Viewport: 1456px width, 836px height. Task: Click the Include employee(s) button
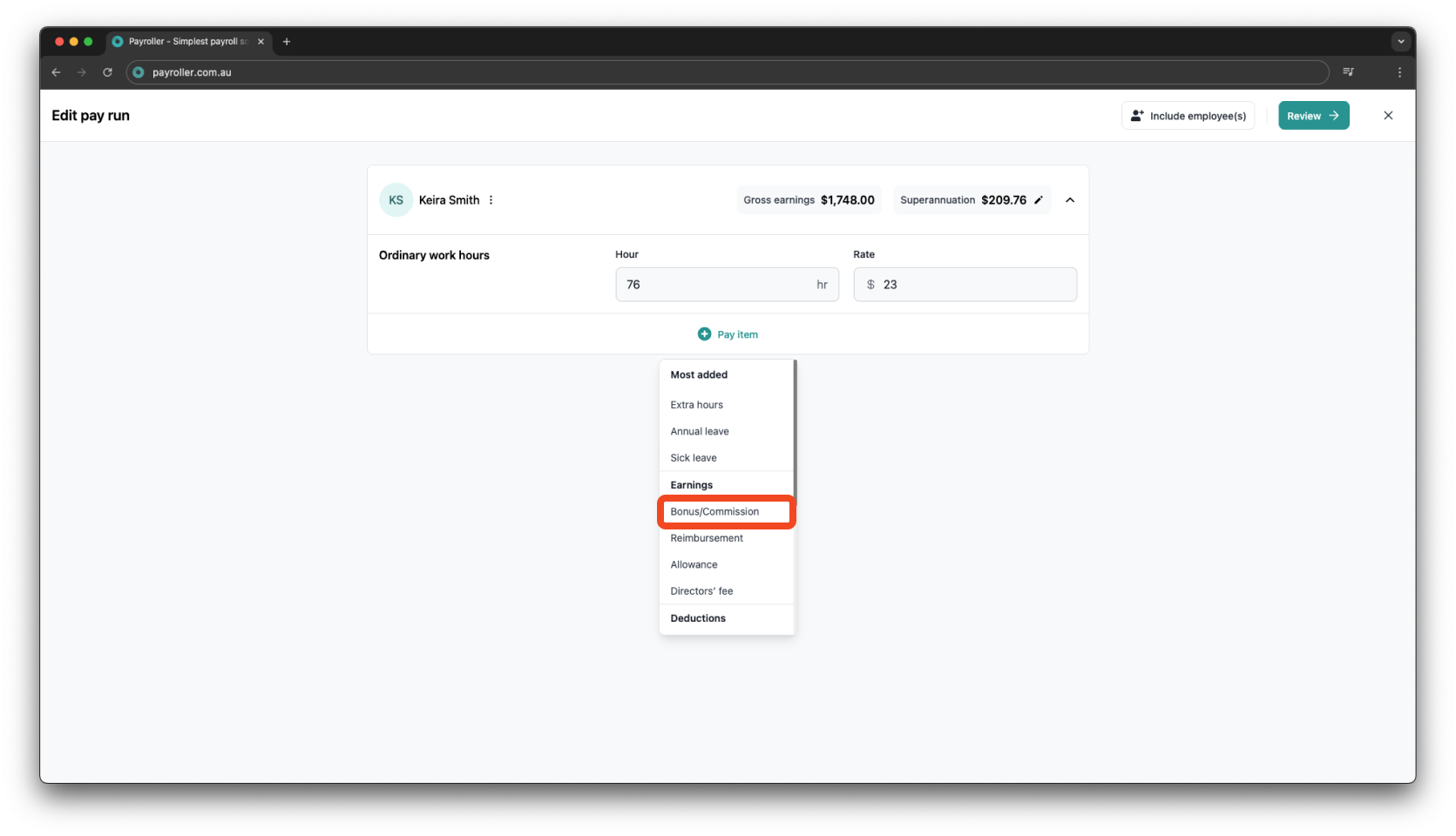1188,115
